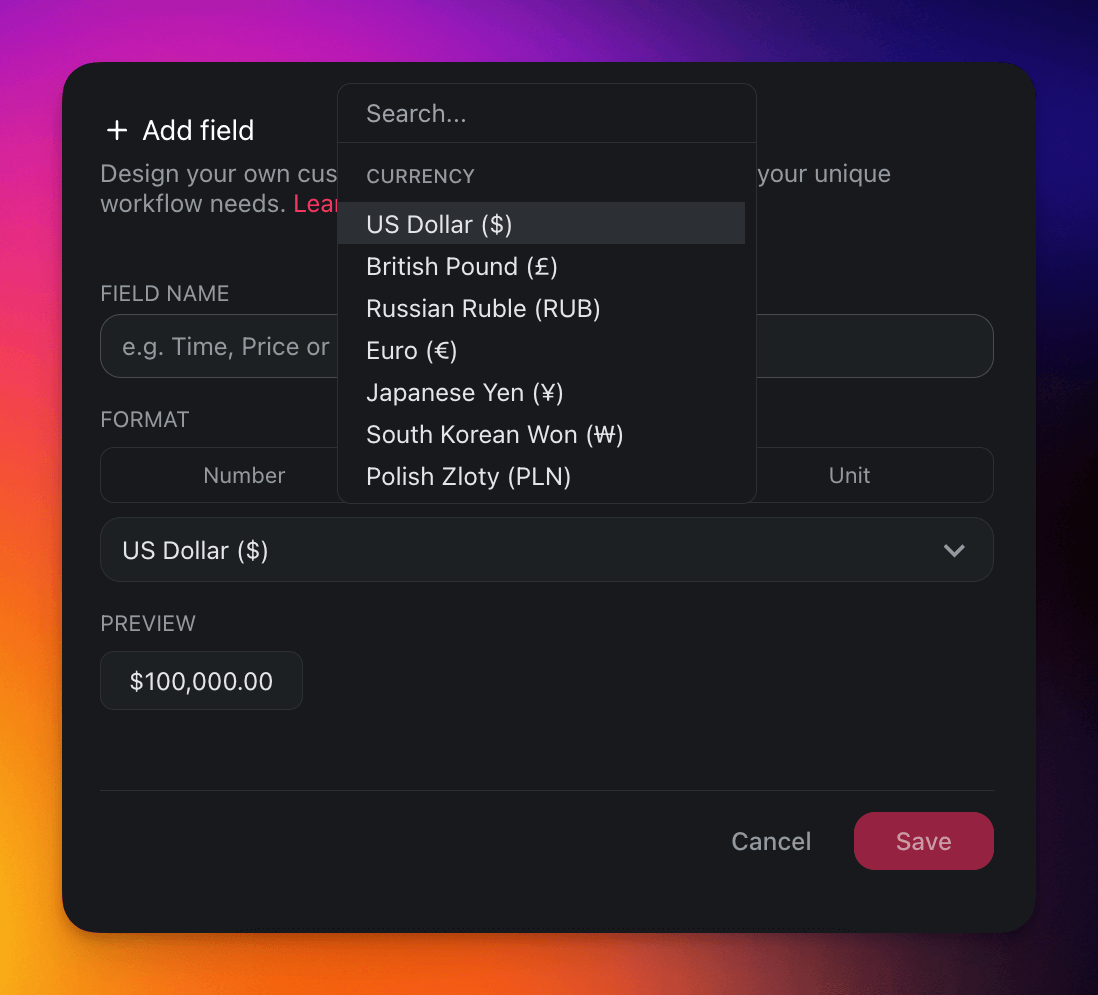Screen dimensions: 1098x995
Task: Click the chevron on the currency dropdown
Action: [954, 550]
